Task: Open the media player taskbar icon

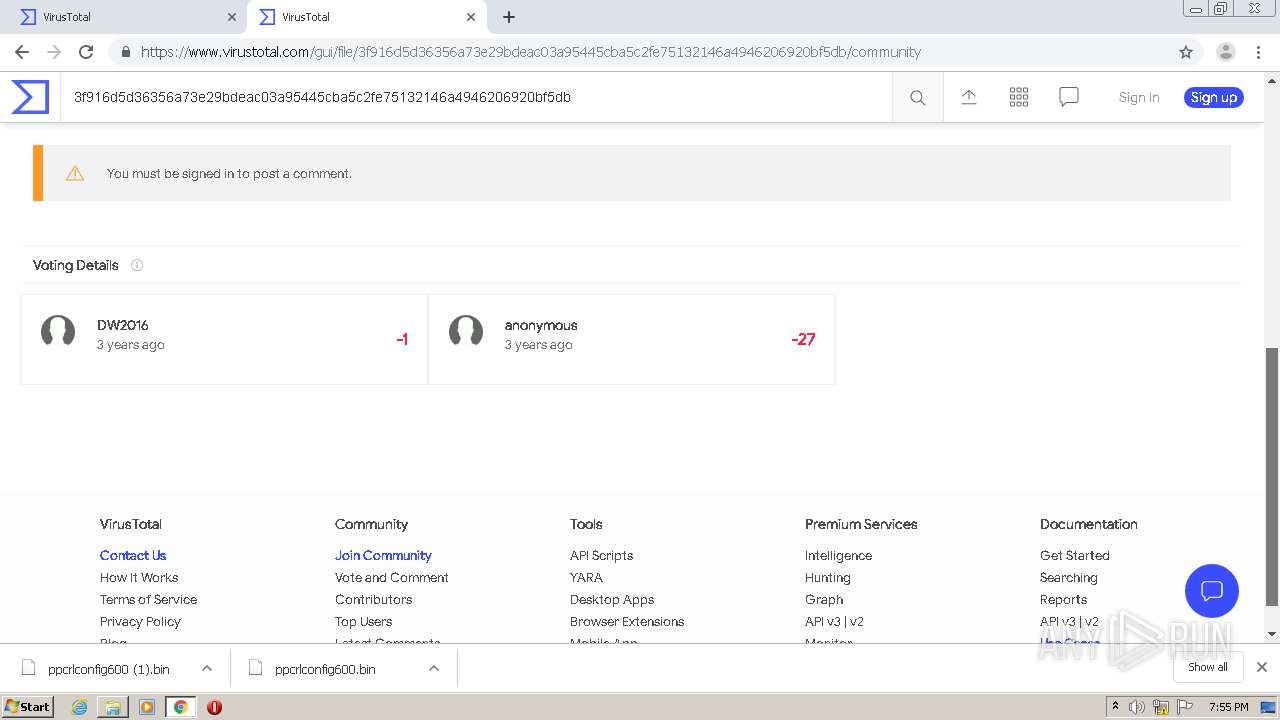Action: (147, 707)
